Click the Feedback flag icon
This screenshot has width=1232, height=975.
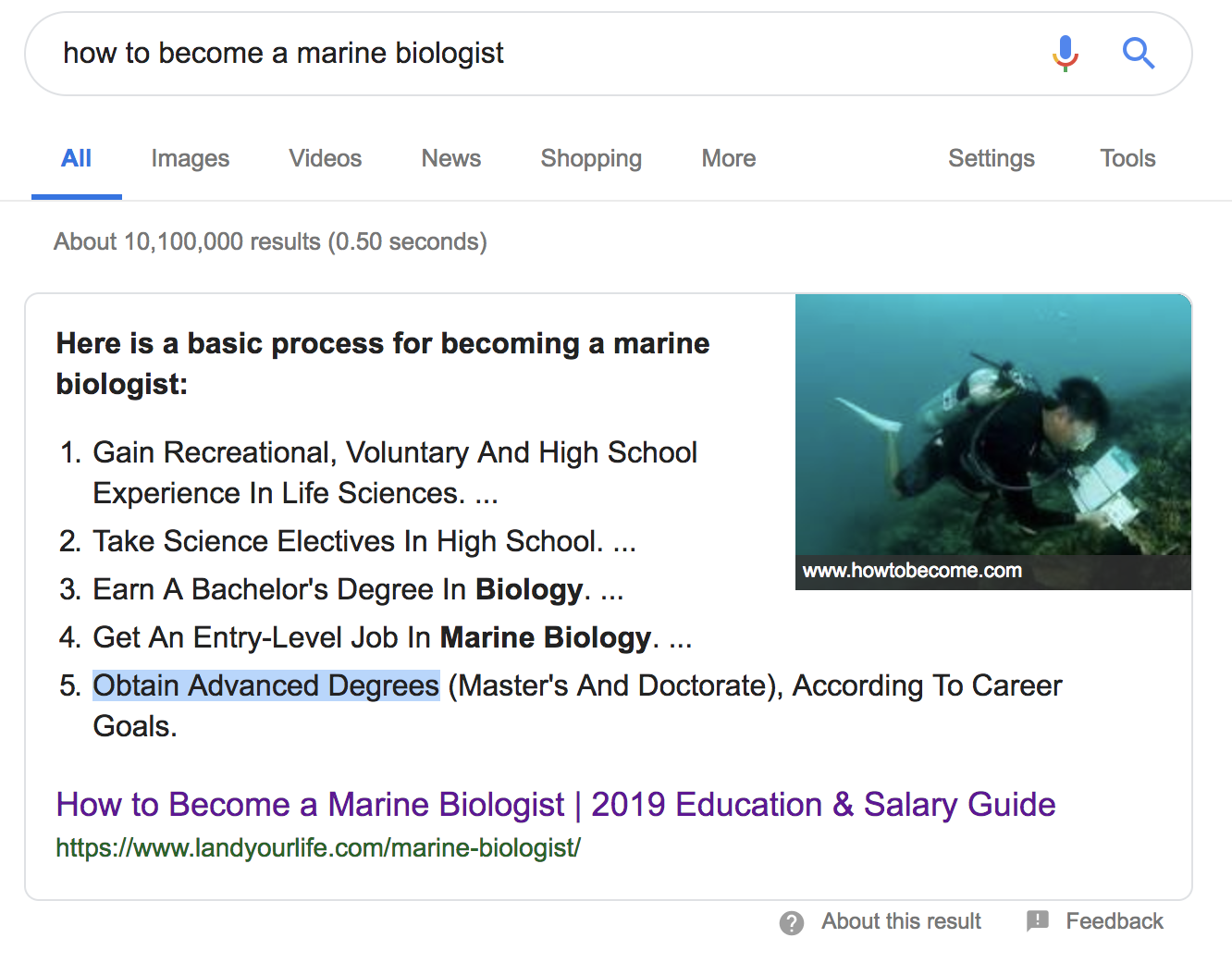point(1038,920)
